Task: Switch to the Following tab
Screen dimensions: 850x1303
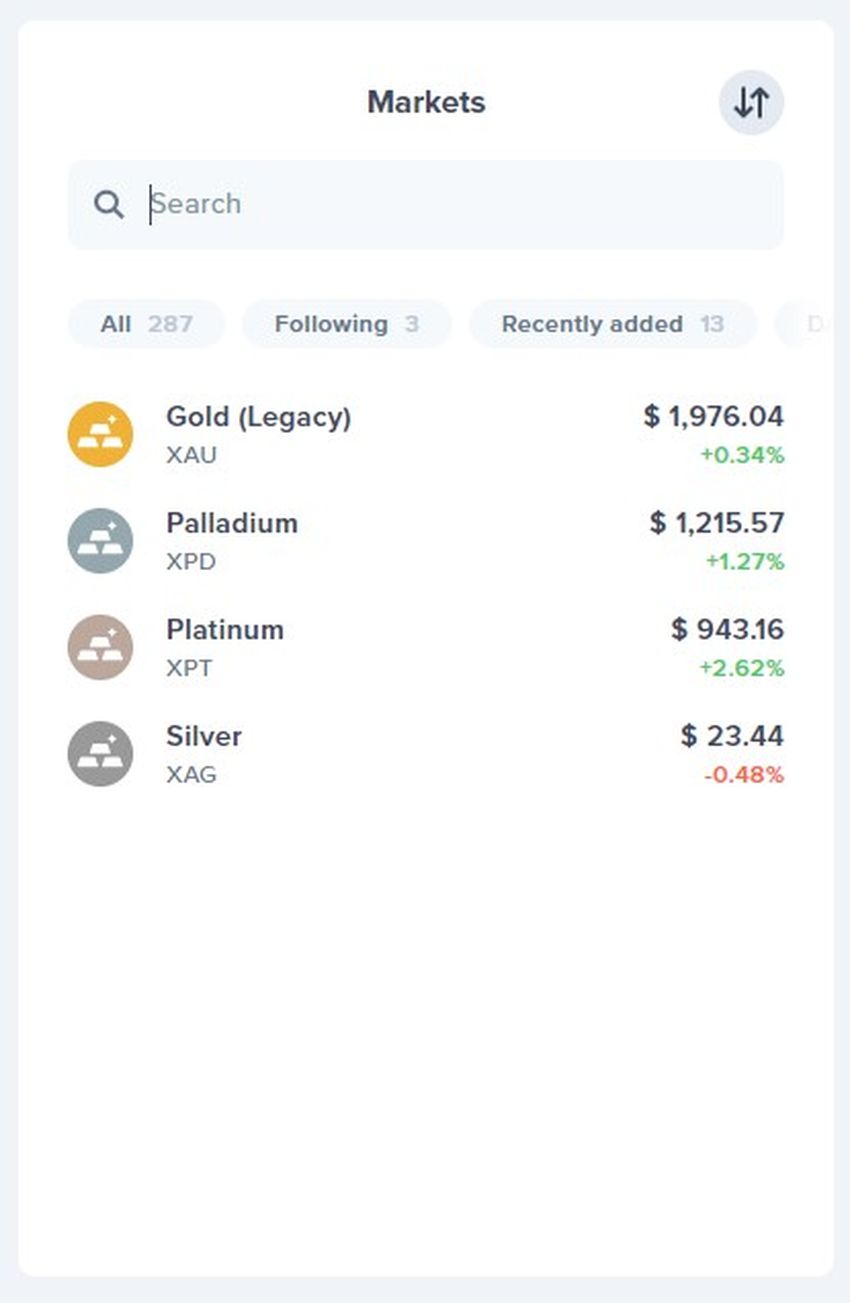Action: click(x=347, y=324)
